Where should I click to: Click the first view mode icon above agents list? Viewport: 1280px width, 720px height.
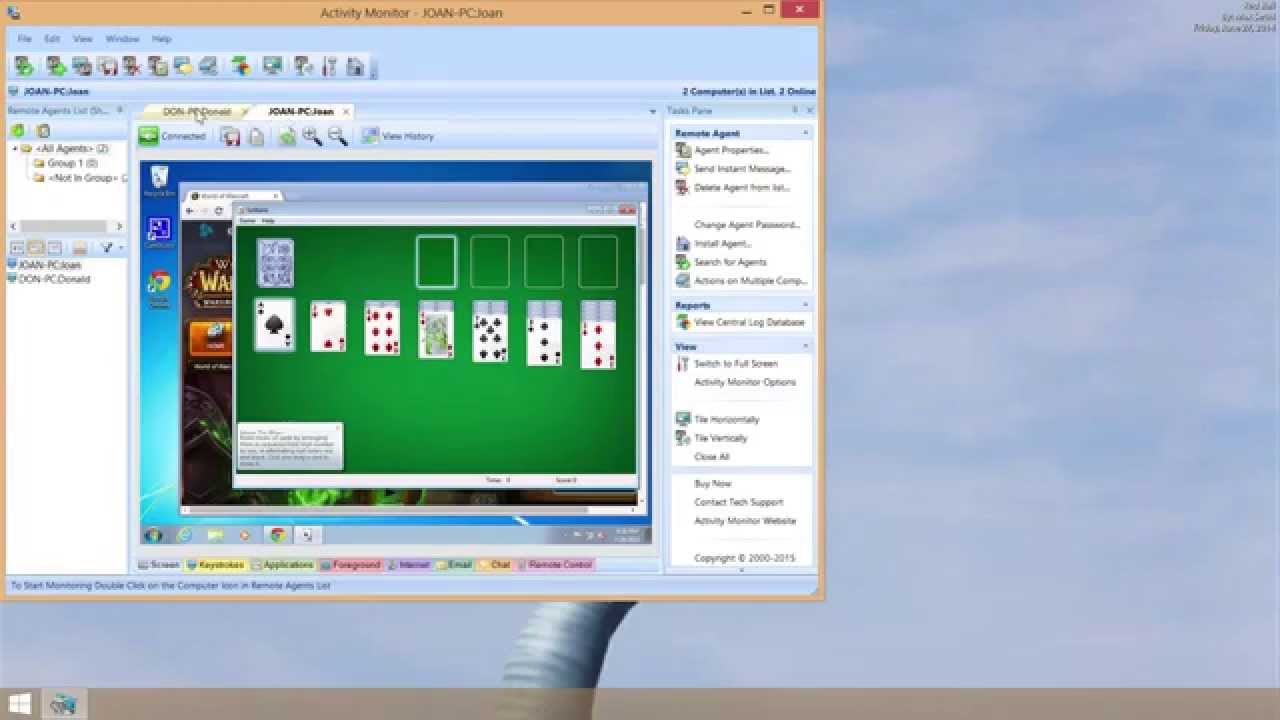(x=17, y=248)
